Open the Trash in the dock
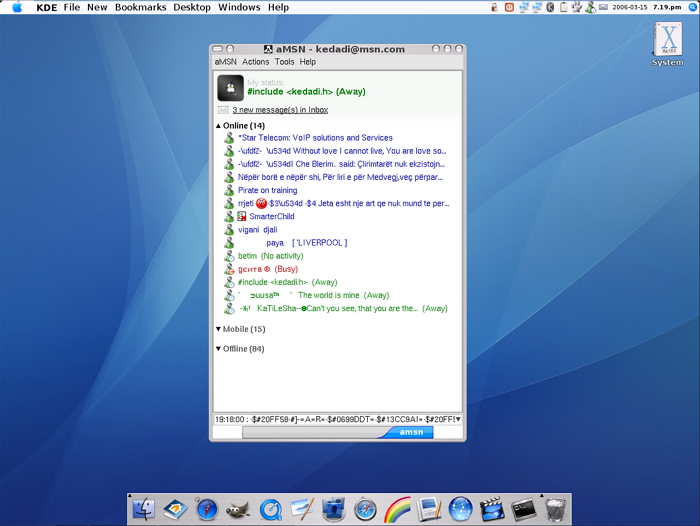The width and height of the screenshot is (700, 526). pyautogui.click(x=555, y=509)
